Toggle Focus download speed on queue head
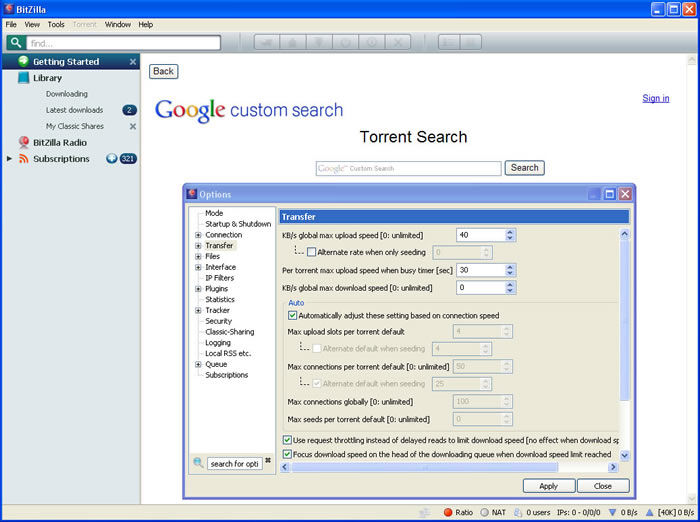 tap(288, 454)
